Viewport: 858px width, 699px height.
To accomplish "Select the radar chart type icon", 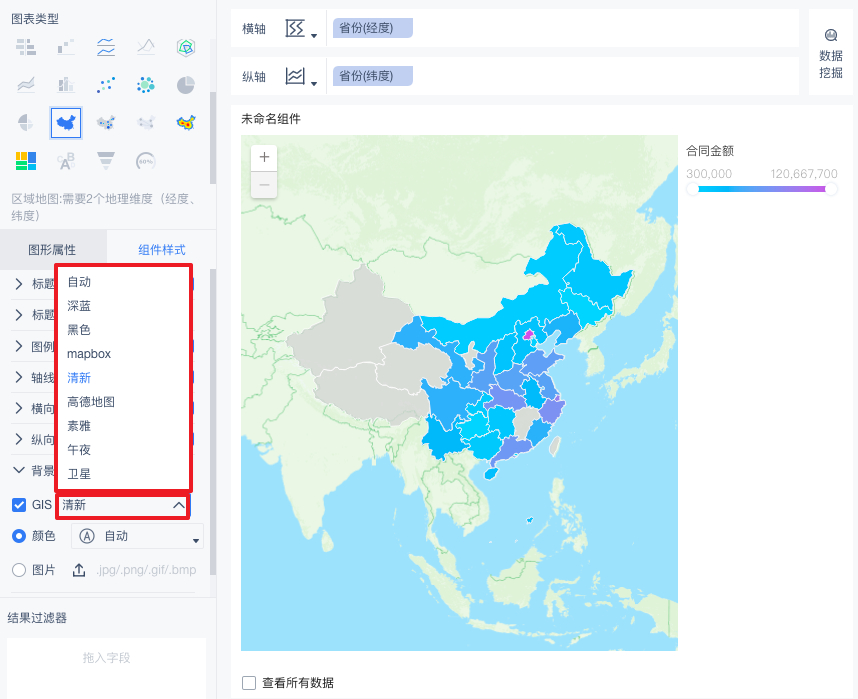I will click(x=186, y=48).
